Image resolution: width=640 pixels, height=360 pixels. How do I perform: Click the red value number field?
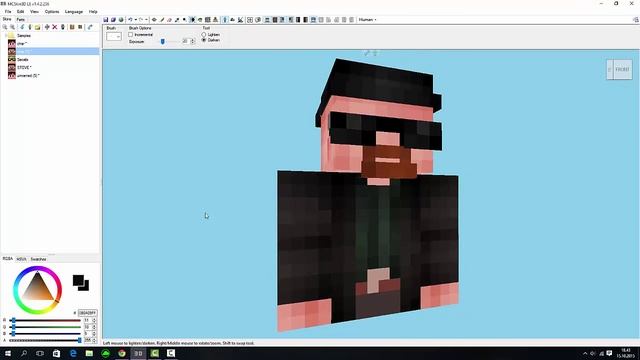click(x=87, y=320)
